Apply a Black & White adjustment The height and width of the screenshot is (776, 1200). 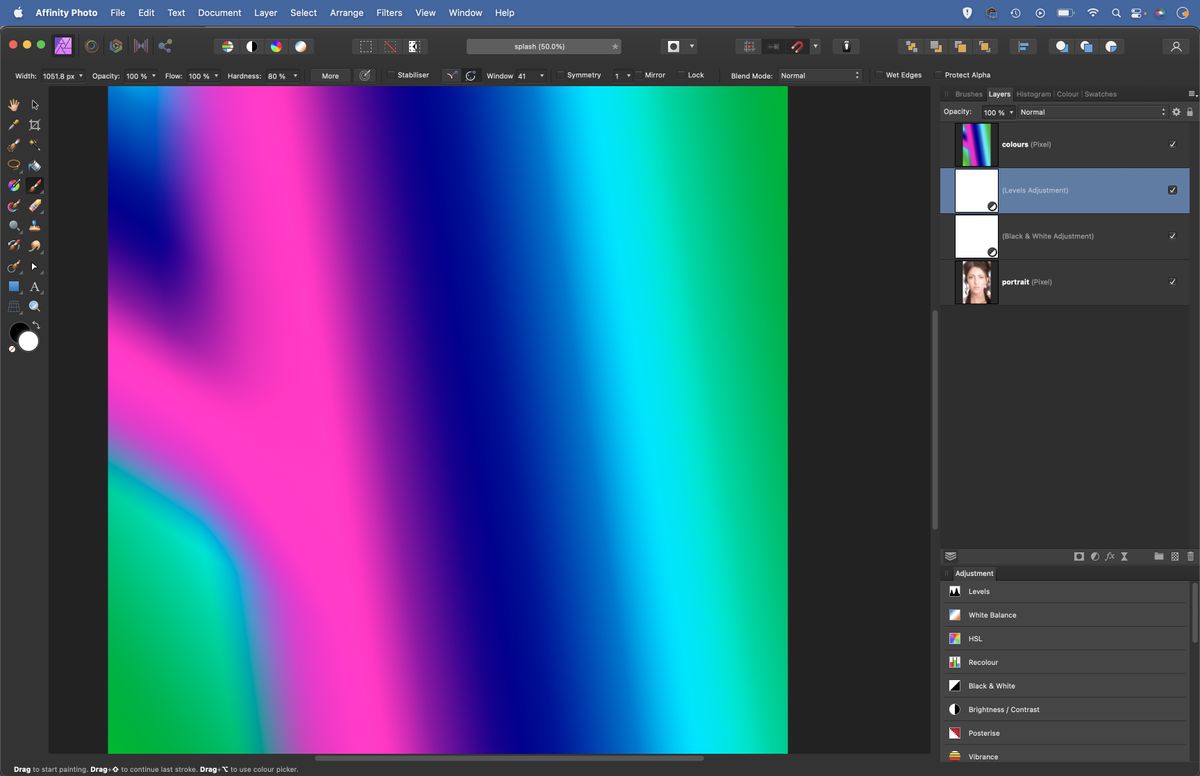click(990, 686)
